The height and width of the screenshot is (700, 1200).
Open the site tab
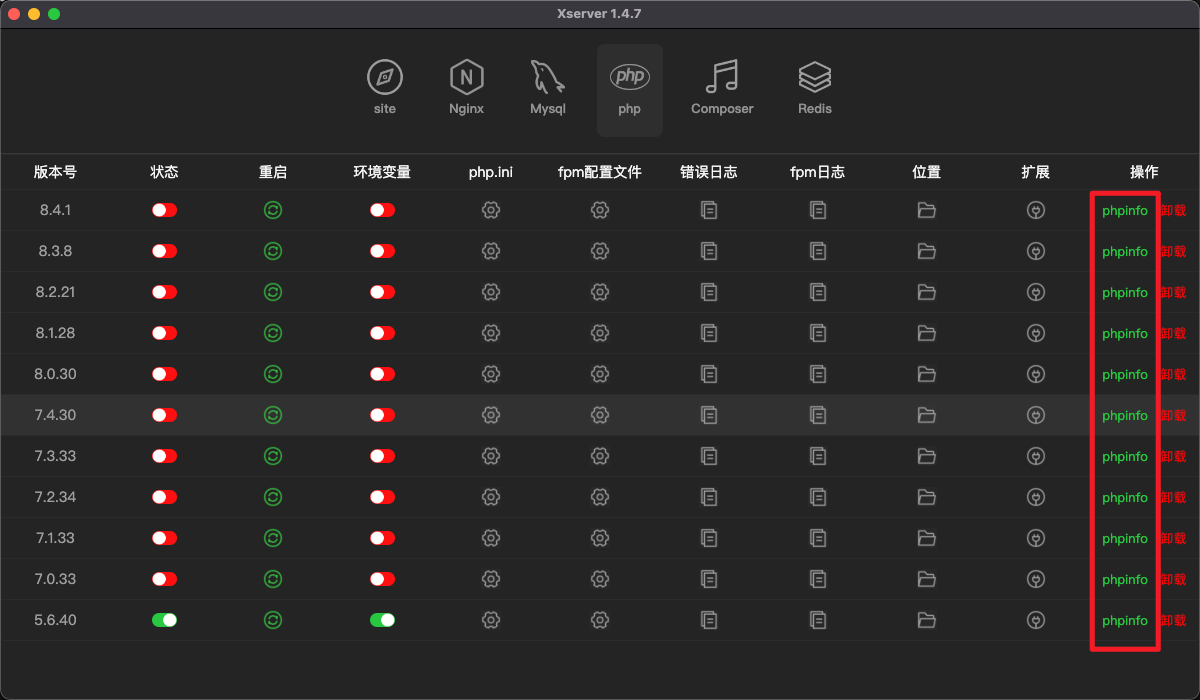click(384, 88)
